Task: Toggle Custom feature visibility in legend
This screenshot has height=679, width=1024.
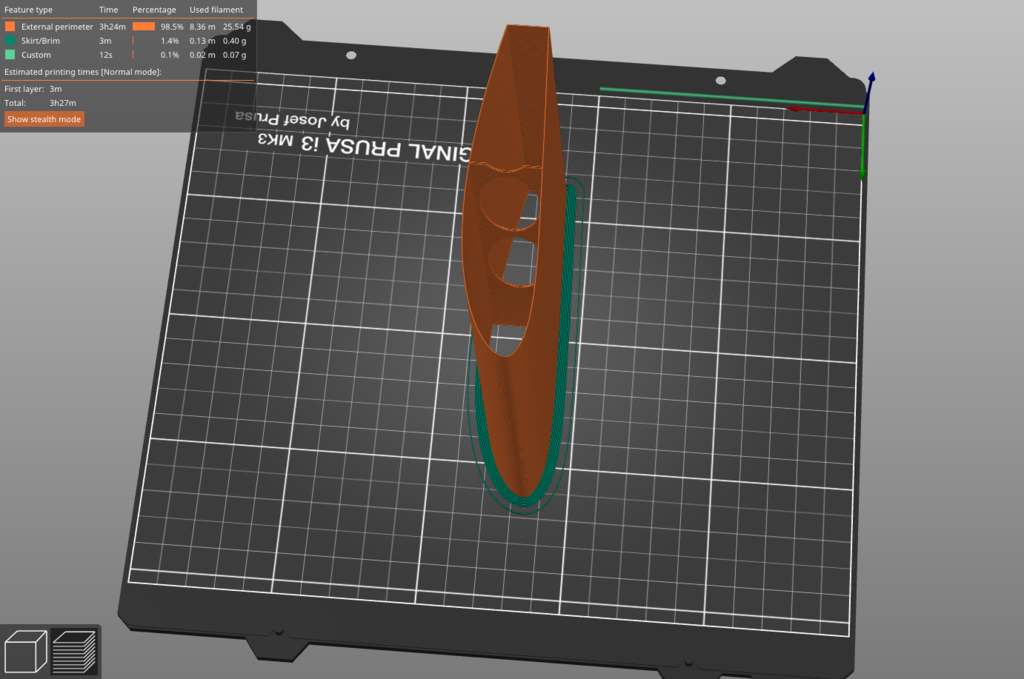Action: [x=36, y=55]
